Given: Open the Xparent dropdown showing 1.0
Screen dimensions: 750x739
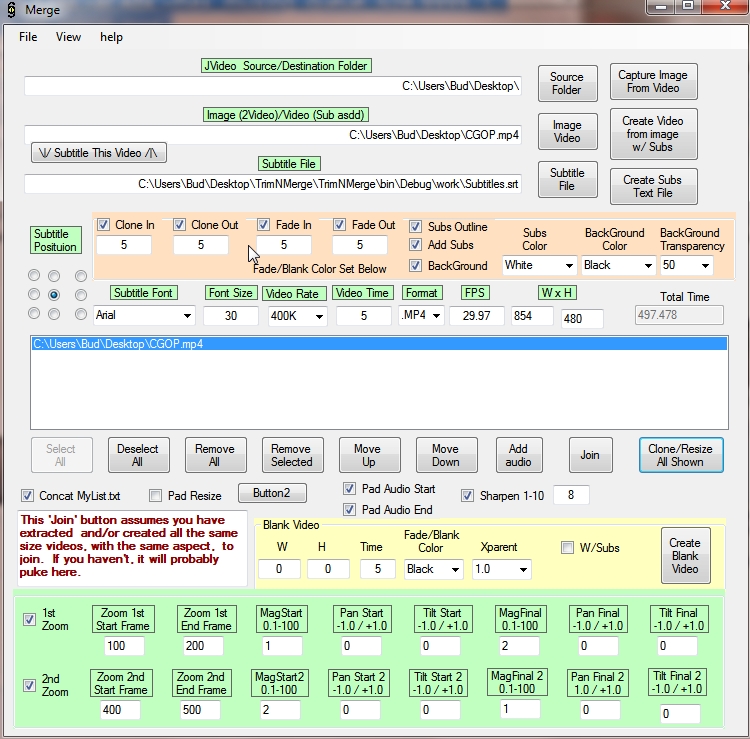Looking at the screenshot, I should [x=501, y=569].
